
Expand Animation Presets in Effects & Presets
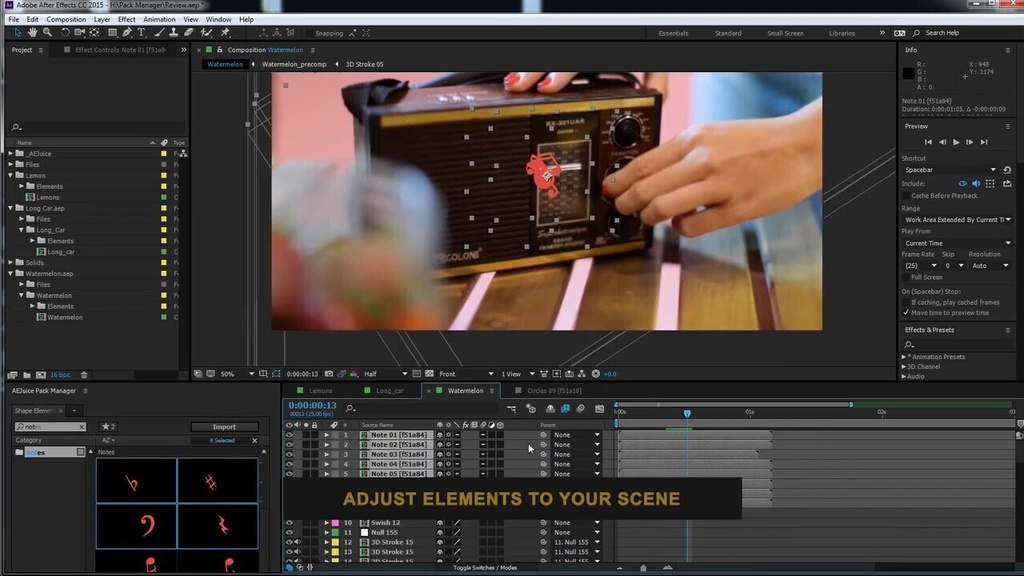[x=904, y=357]
